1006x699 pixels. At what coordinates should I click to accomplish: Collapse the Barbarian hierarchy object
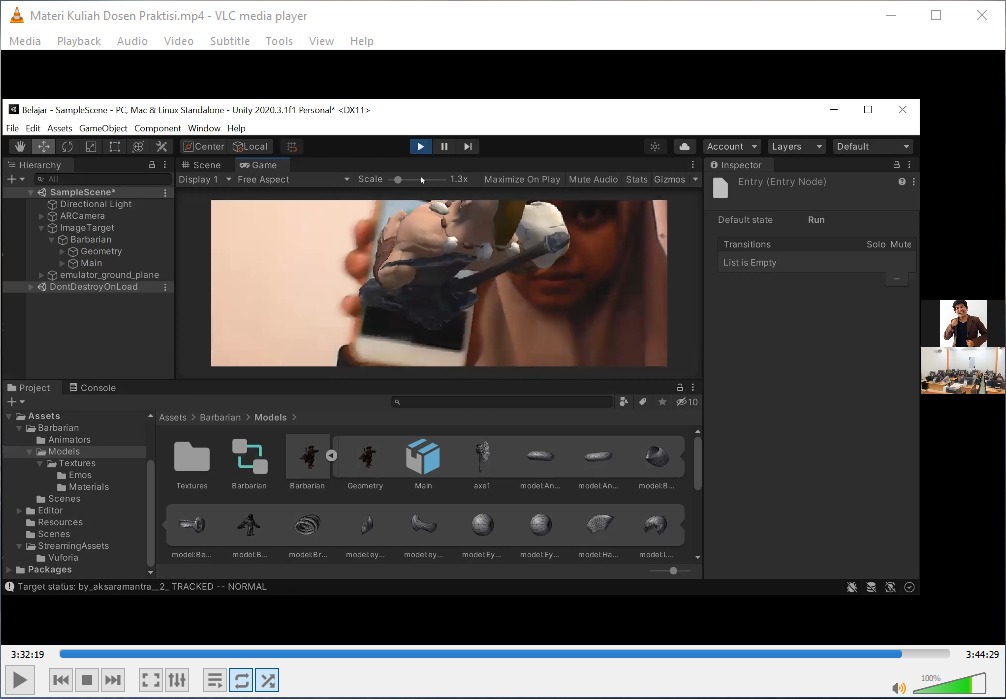point(52,239)
